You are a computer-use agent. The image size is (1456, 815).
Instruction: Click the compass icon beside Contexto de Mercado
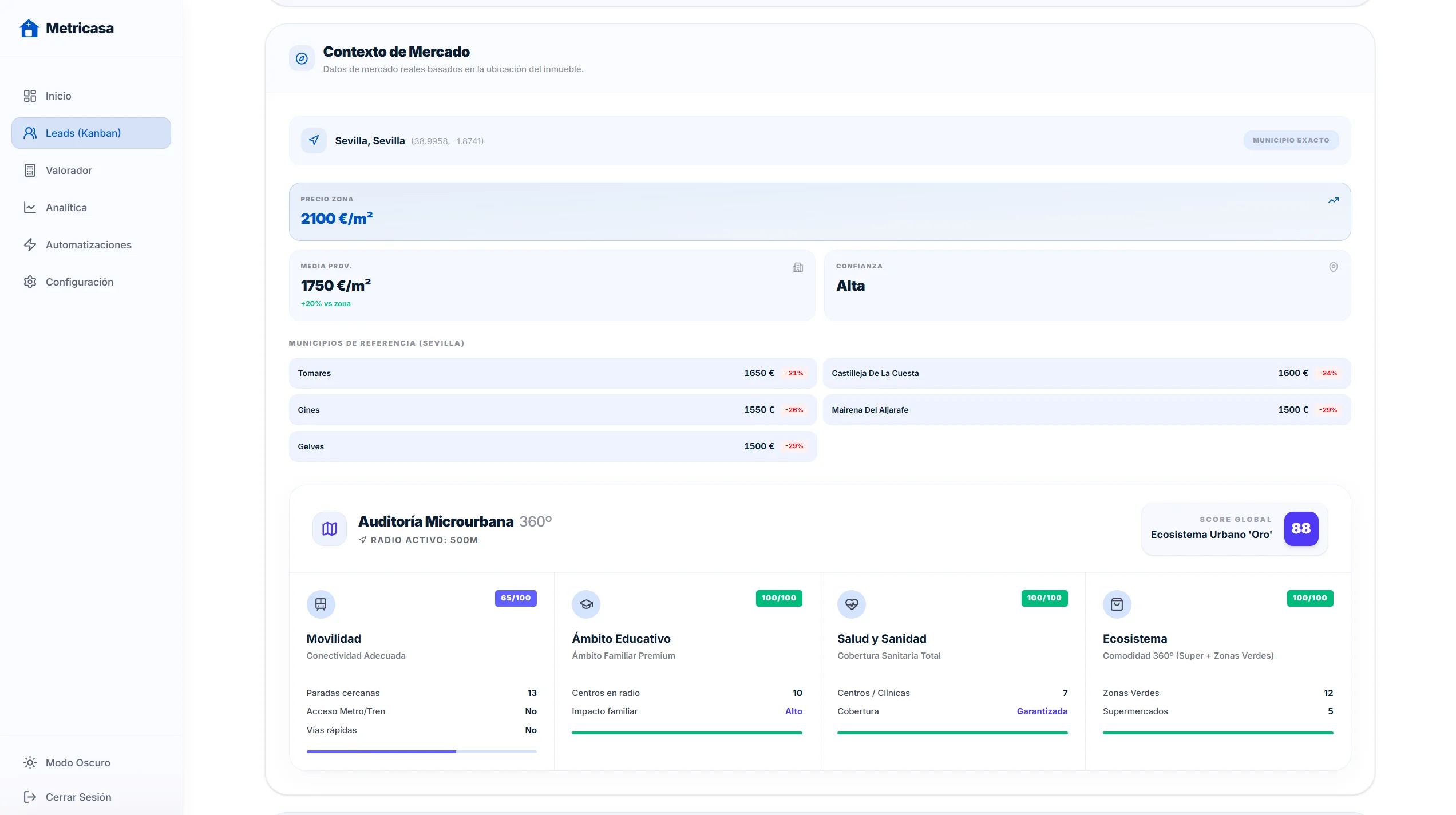coord(302,58)
